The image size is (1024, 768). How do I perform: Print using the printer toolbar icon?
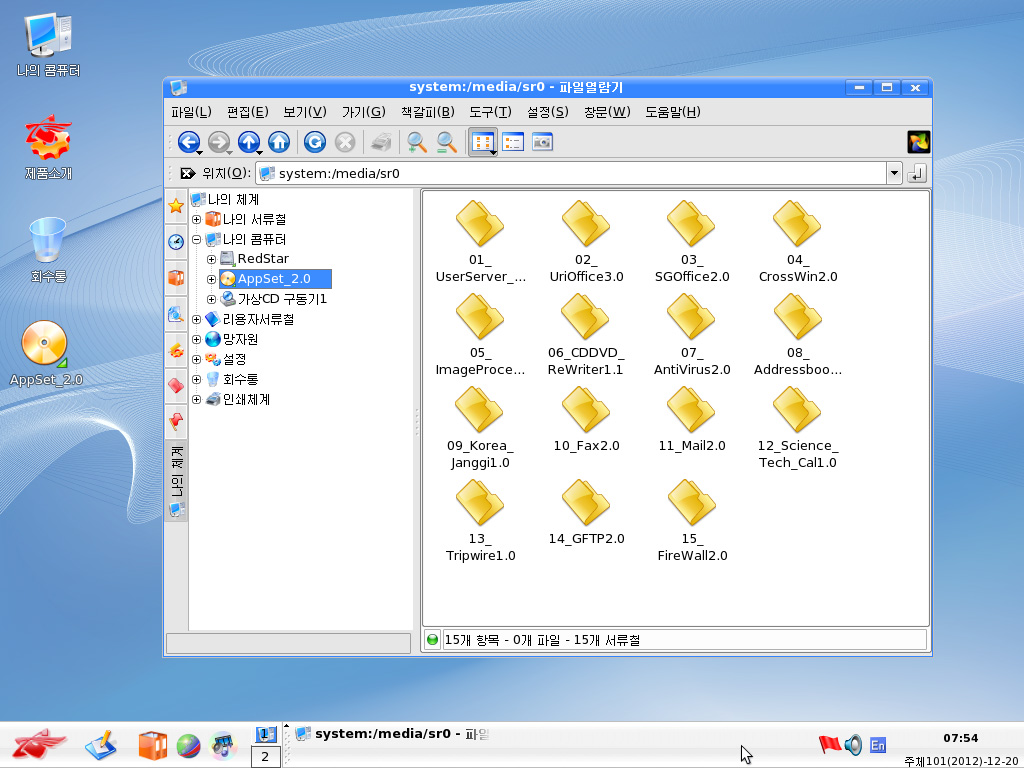[x=381, y=142]
